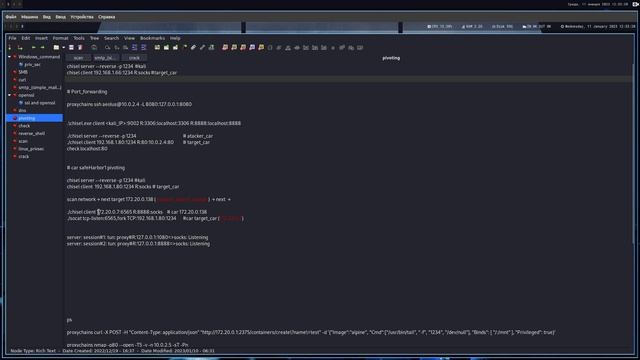Click the Insert Image toolbar icon
The image size is (640, 360).
pyautogui.click(x=157, y=47)
